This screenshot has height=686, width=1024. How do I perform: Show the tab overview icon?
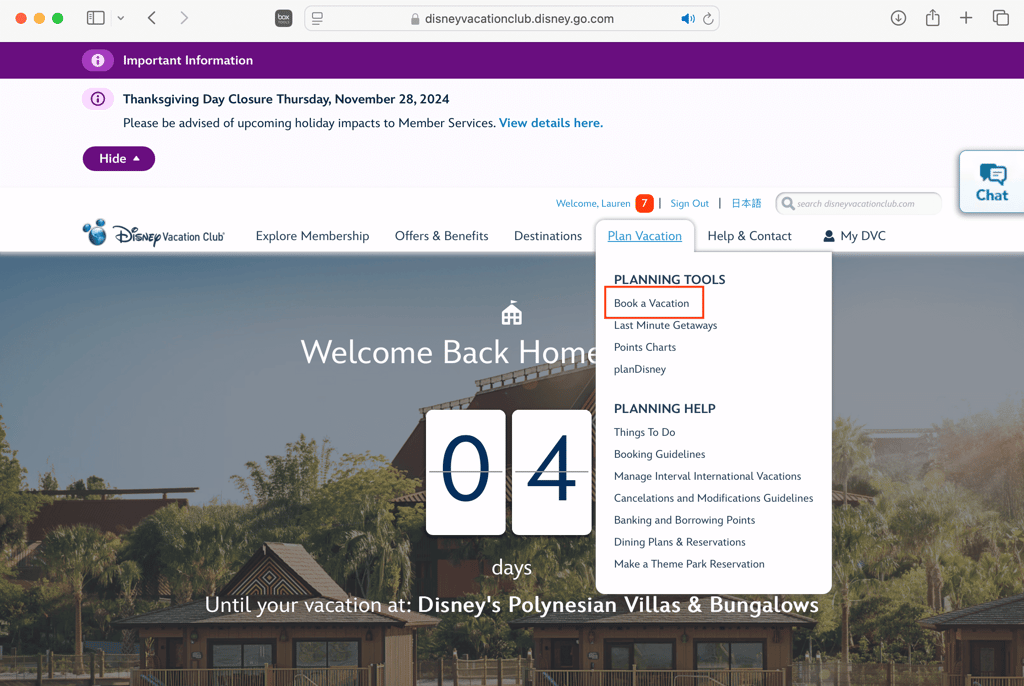[1000, 18]
